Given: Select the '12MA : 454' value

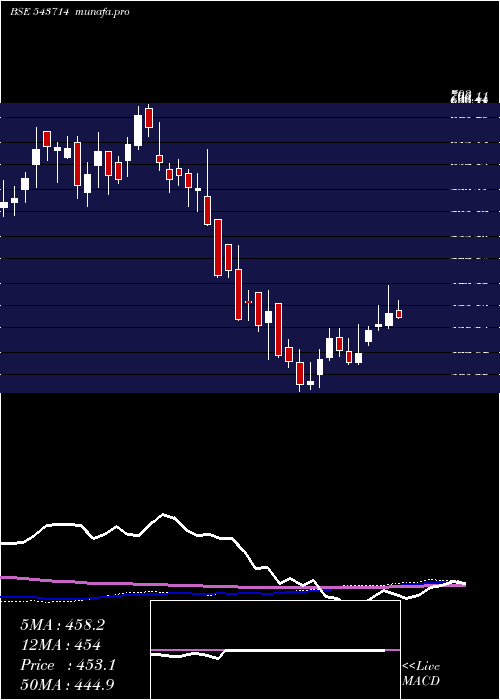Looking at the screenshot, I should pyautogui.click(x=60, y=645).
